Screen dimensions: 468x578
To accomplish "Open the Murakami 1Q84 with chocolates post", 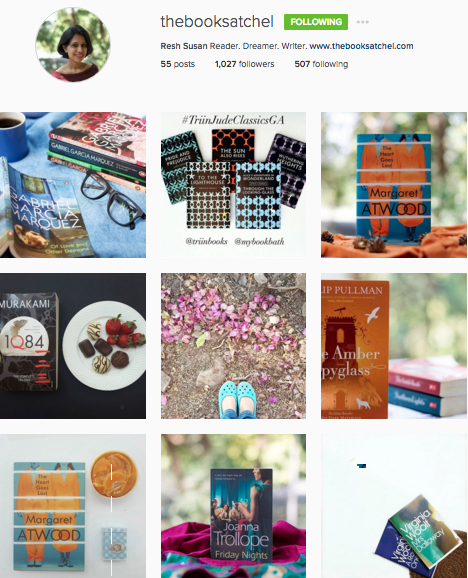I will pos(73,346).
